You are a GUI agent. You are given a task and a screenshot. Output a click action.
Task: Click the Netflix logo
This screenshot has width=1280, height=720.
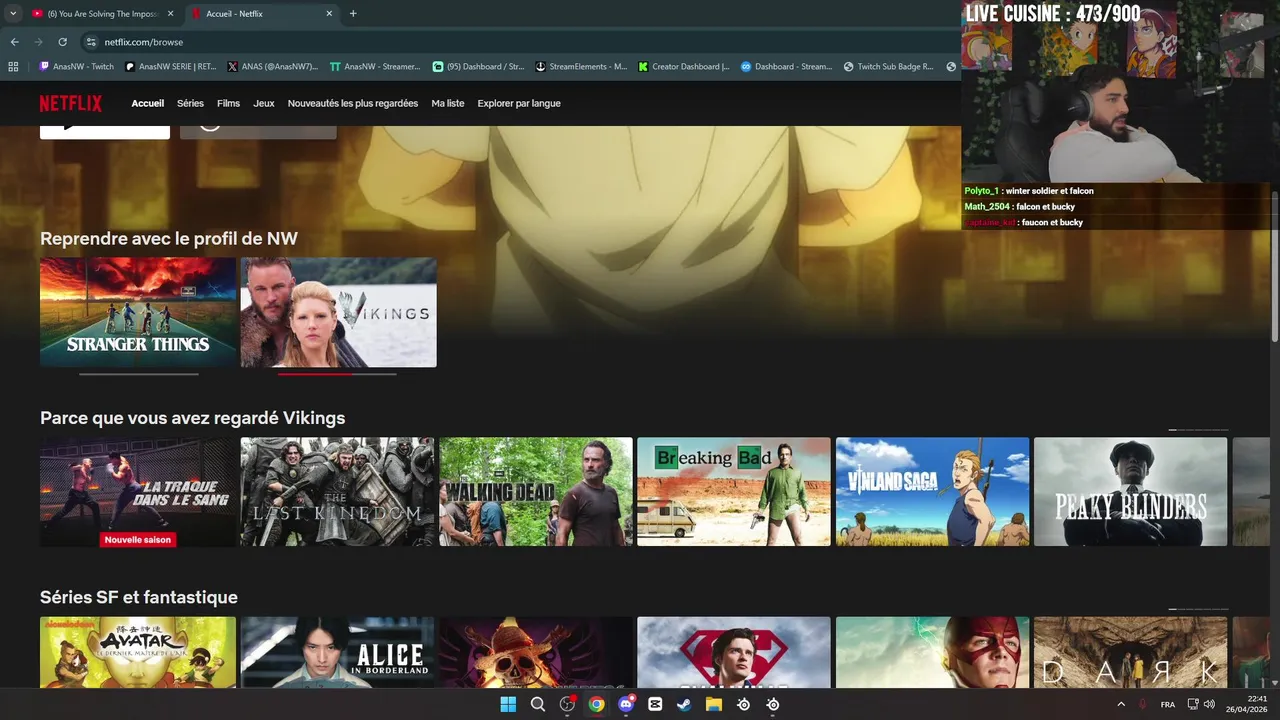point(70,103)
